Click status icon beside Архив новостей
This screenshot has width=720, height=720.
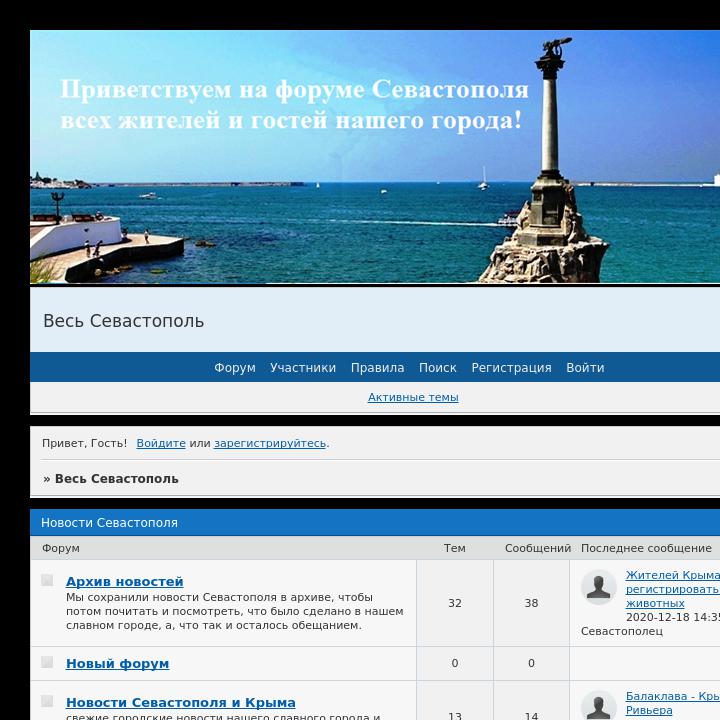pyautogui.click(x=47, y=580)
